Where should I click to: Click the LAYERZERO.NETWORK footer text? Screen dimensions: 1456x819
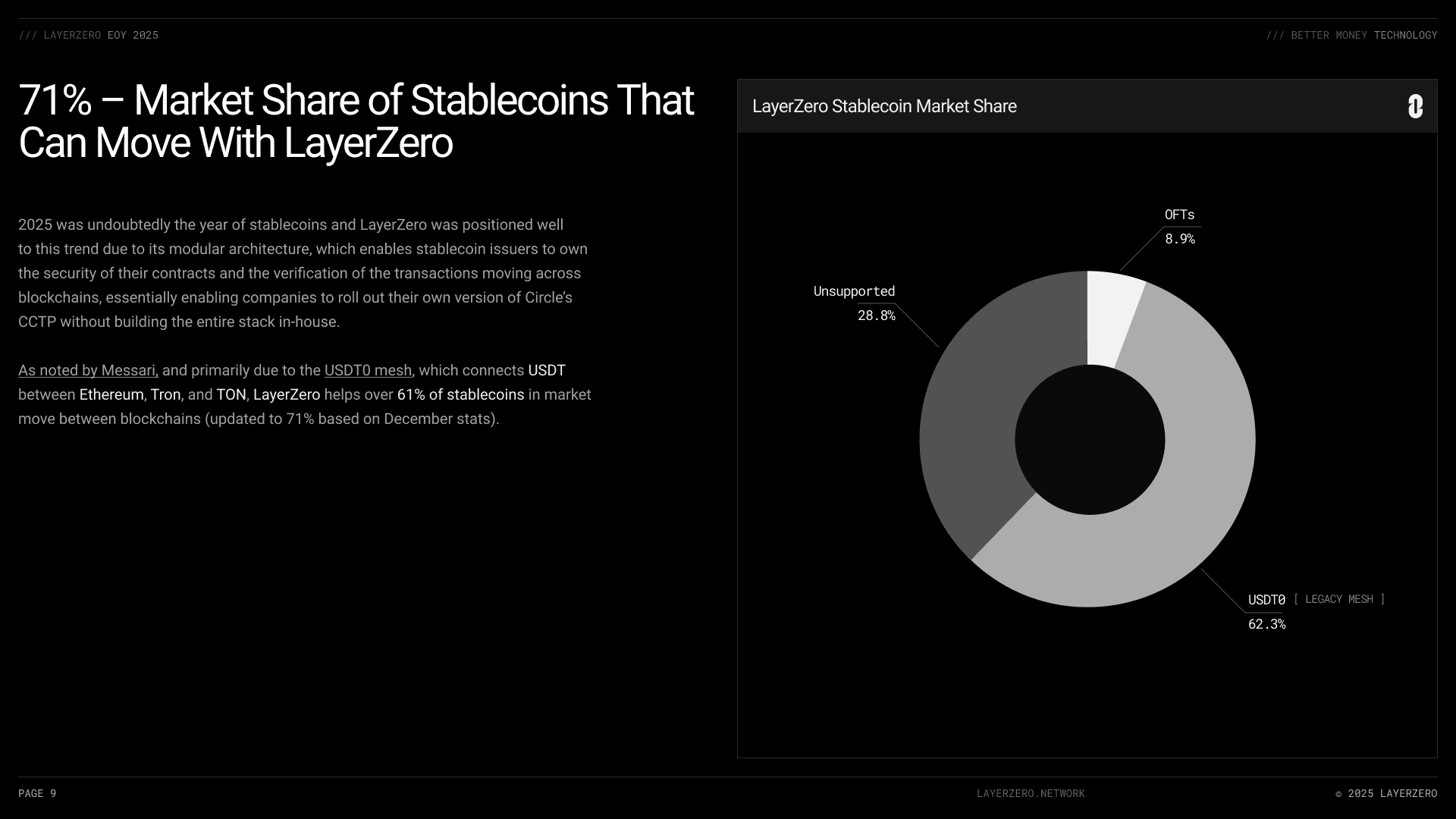point(1031,793)
